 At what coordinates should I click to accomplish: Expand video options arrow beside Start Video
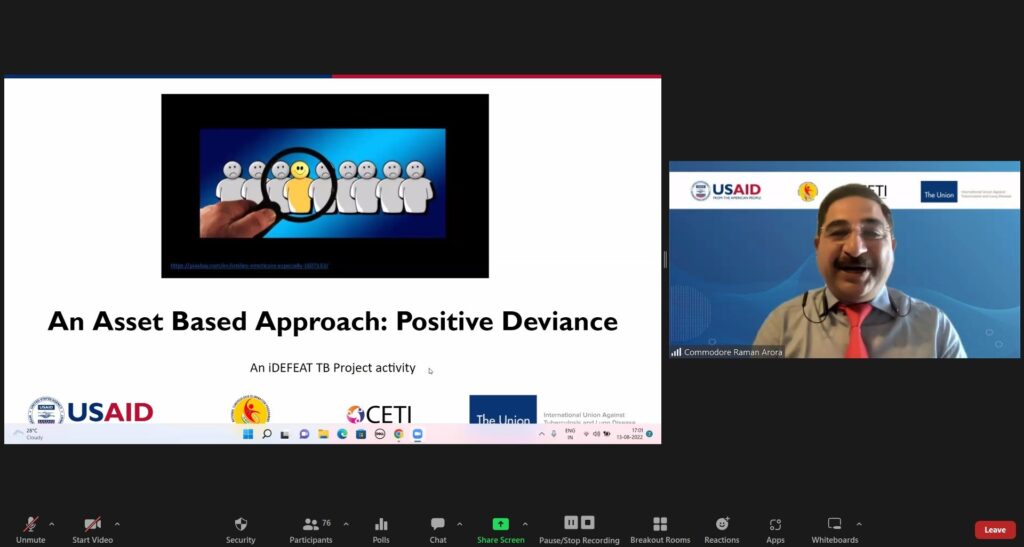coord(117,523)
